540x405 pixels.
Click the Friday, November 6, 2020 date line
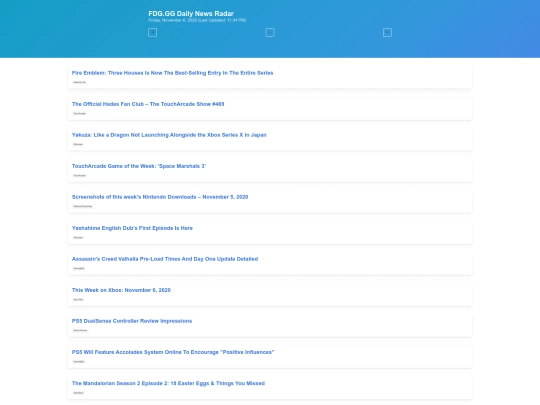pos(197,20)
